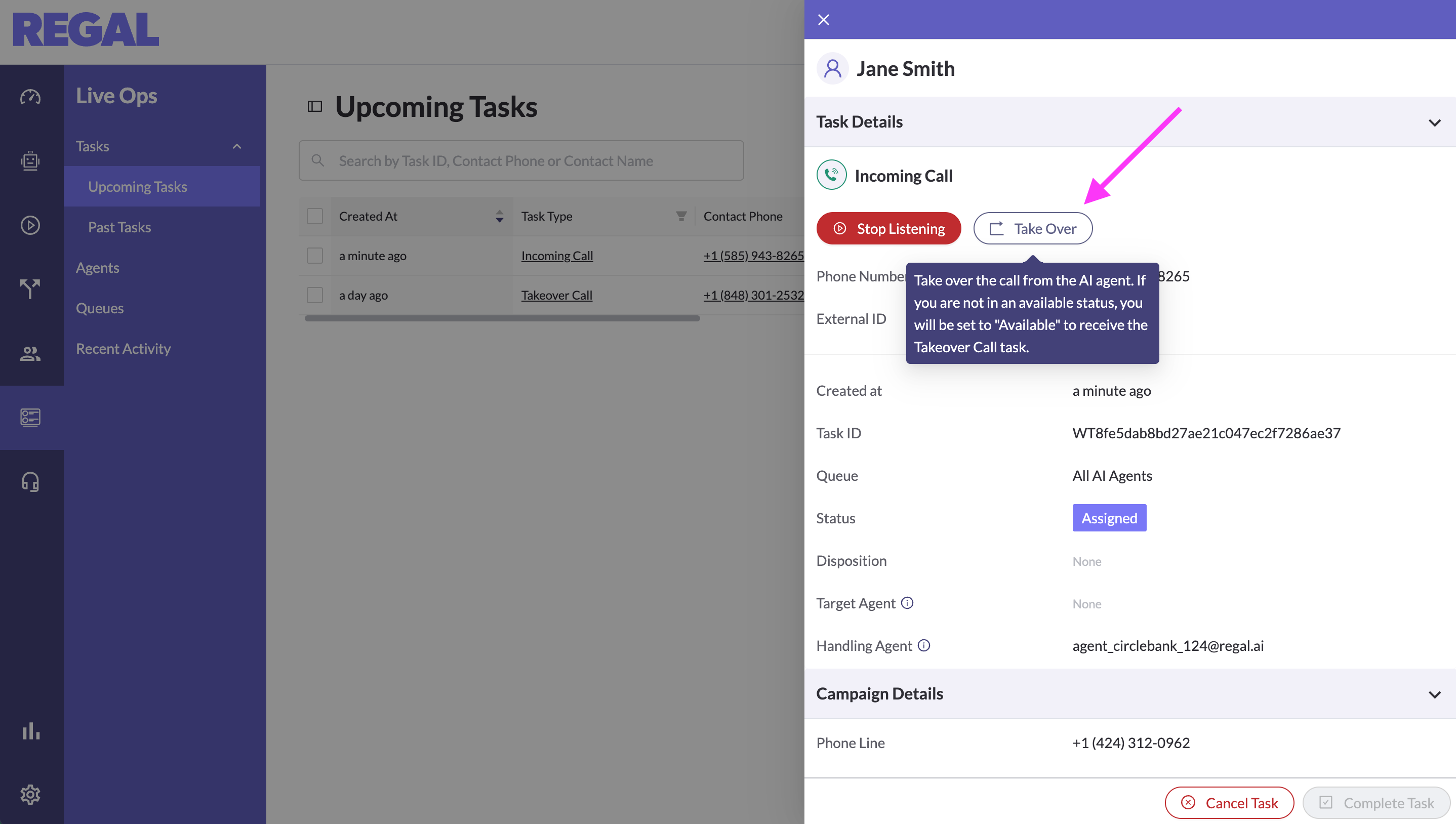This screenshot has height=824, width=1456.
Task: Open the dashboard gauge icon in sidebar
Action: coord(30,97)
